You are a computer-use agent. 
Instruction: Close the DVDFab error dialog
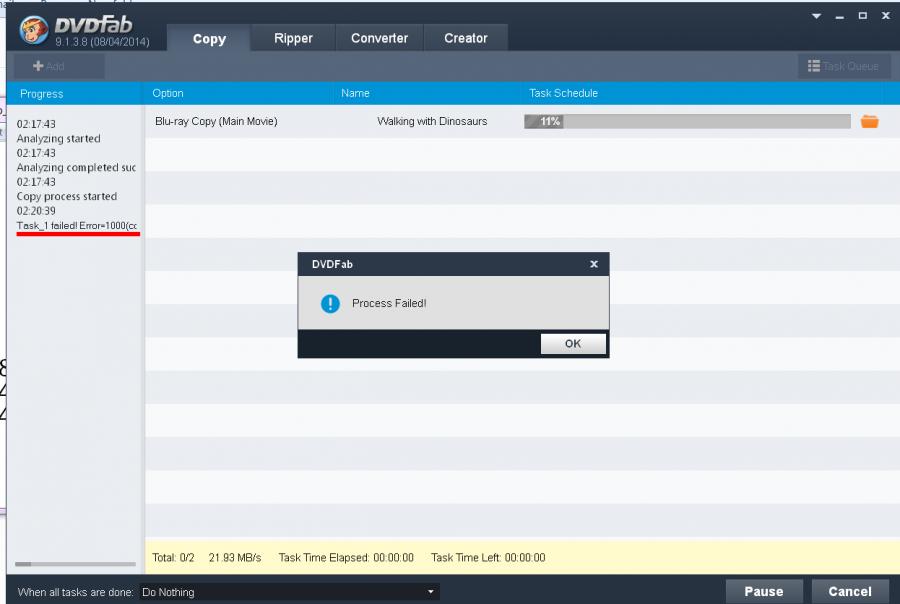coord(594,264)
